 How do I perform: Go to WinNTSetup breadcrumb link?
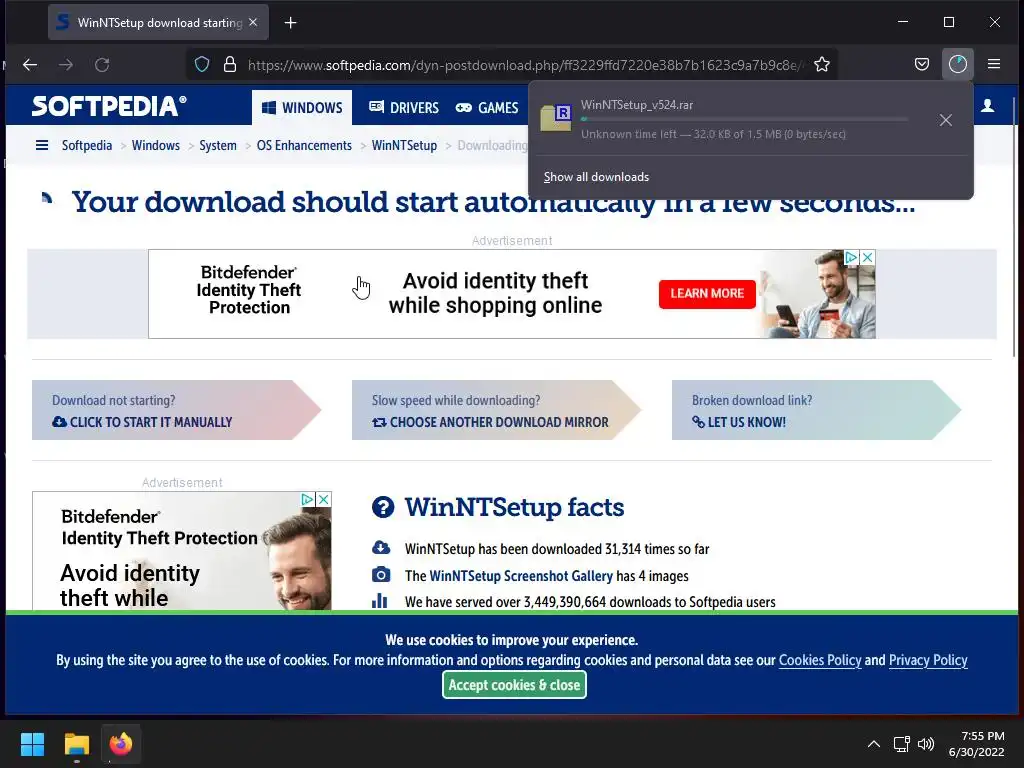pyautogui.click(x=404, y=145)
